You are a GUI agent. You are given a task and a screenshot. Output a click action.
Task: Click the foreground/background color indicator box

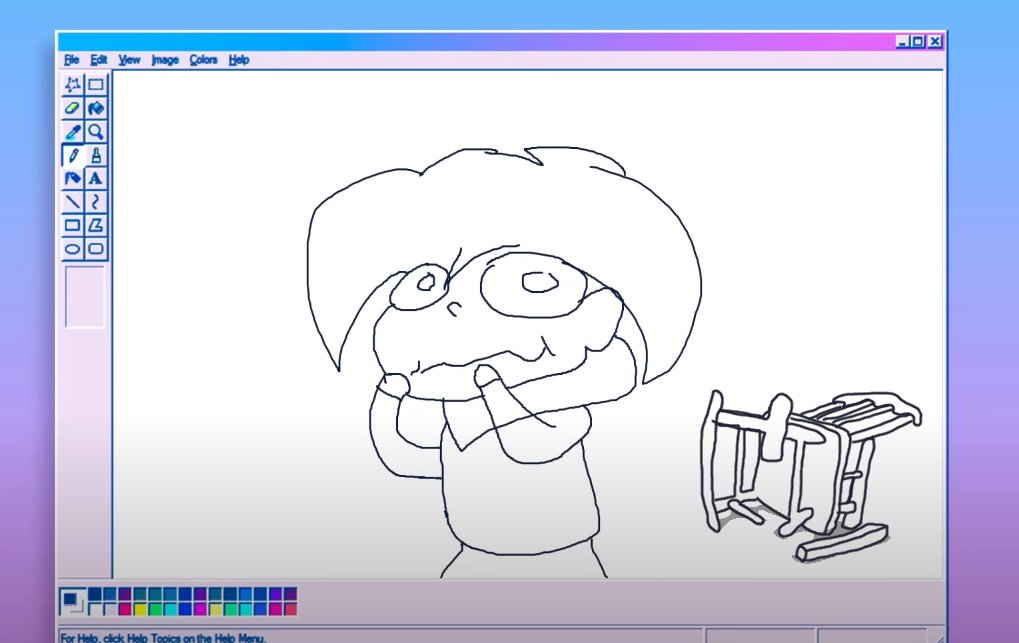[72, 601]
